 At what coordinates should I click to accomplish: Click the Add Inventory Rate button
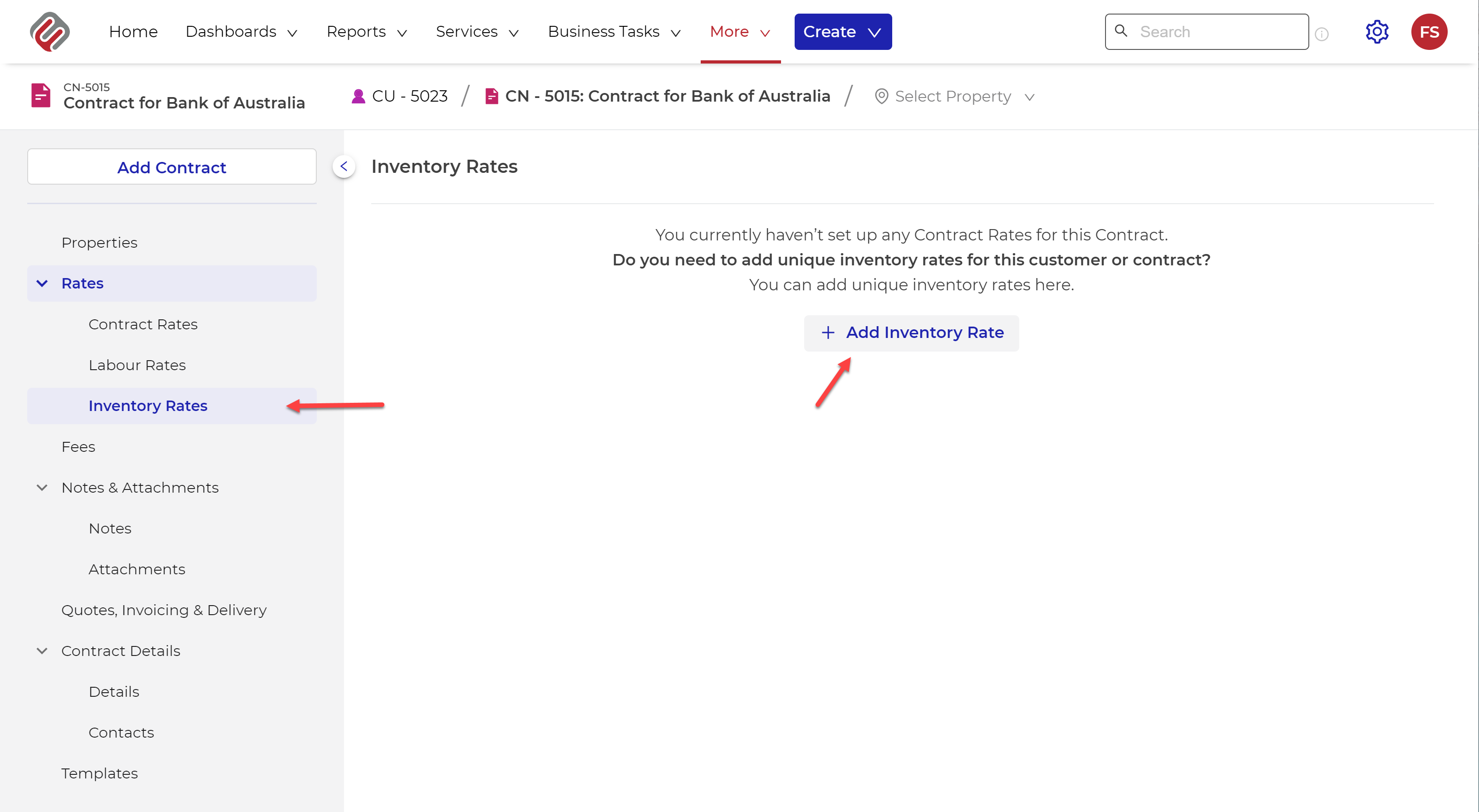coord(911,333)
